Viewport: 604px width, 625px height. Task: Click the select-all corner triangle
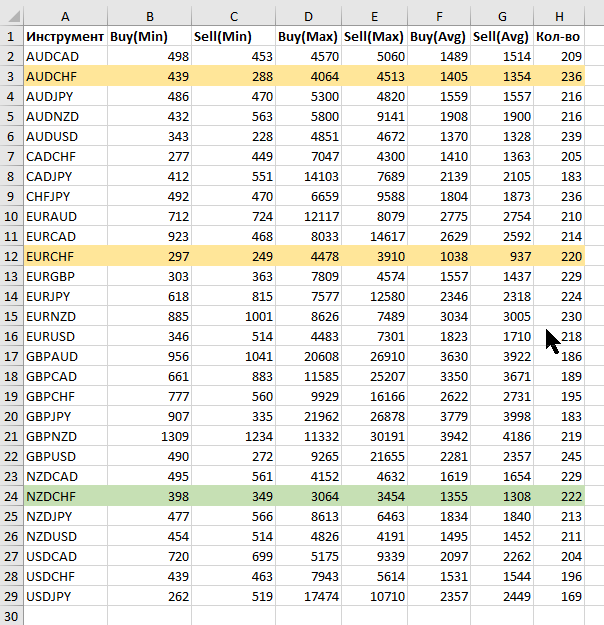point(12,16)
